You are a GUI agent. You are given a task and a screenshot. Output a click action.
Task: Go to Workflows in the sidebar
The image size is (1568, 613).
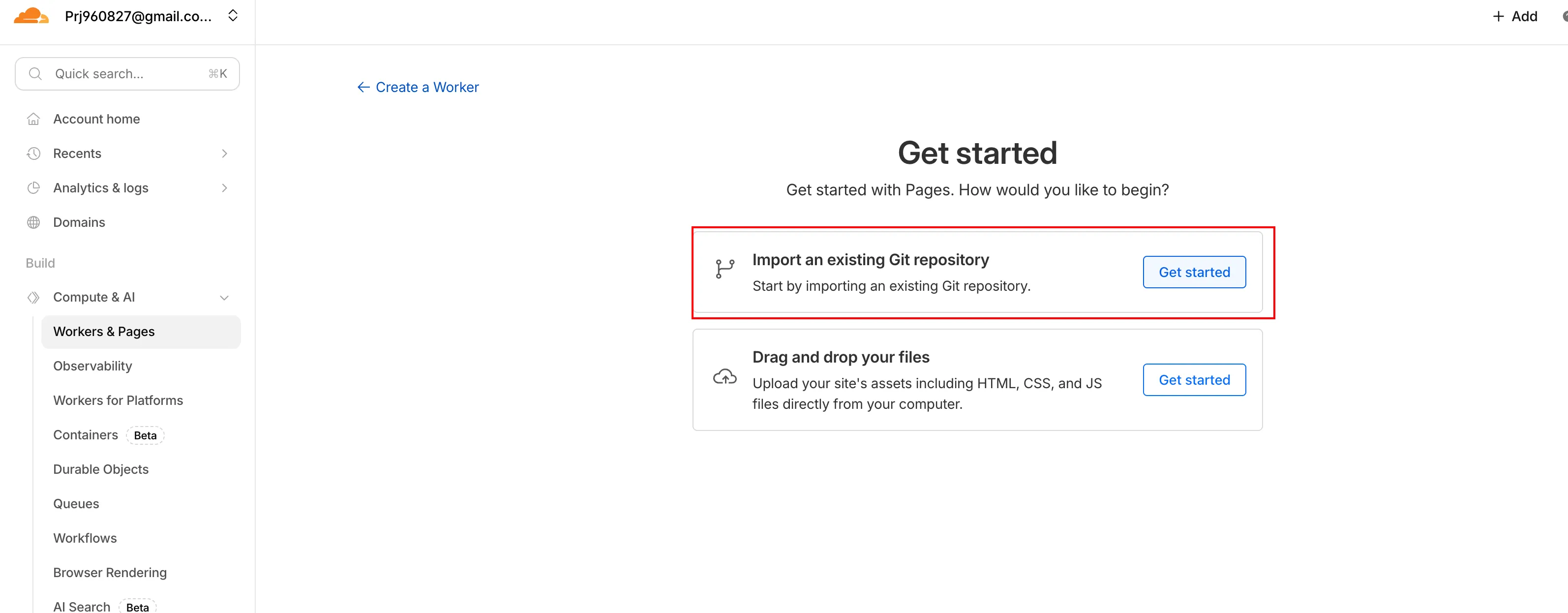pos(85,538)
